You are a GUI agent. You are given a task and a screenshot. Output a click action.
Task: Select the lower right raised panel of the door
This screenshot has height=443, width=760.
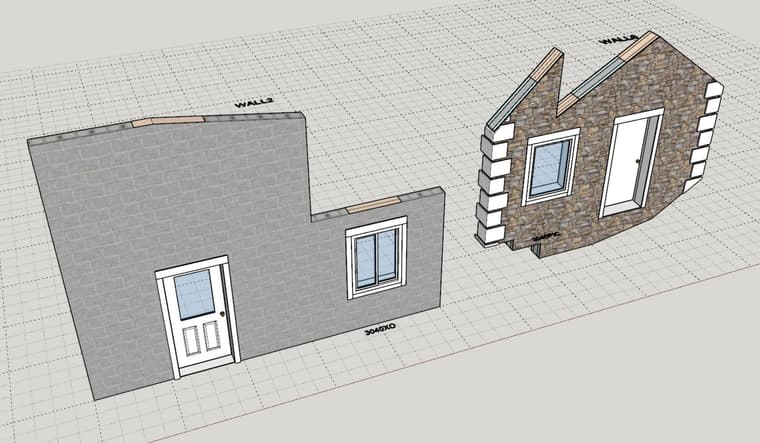point(212,335)
